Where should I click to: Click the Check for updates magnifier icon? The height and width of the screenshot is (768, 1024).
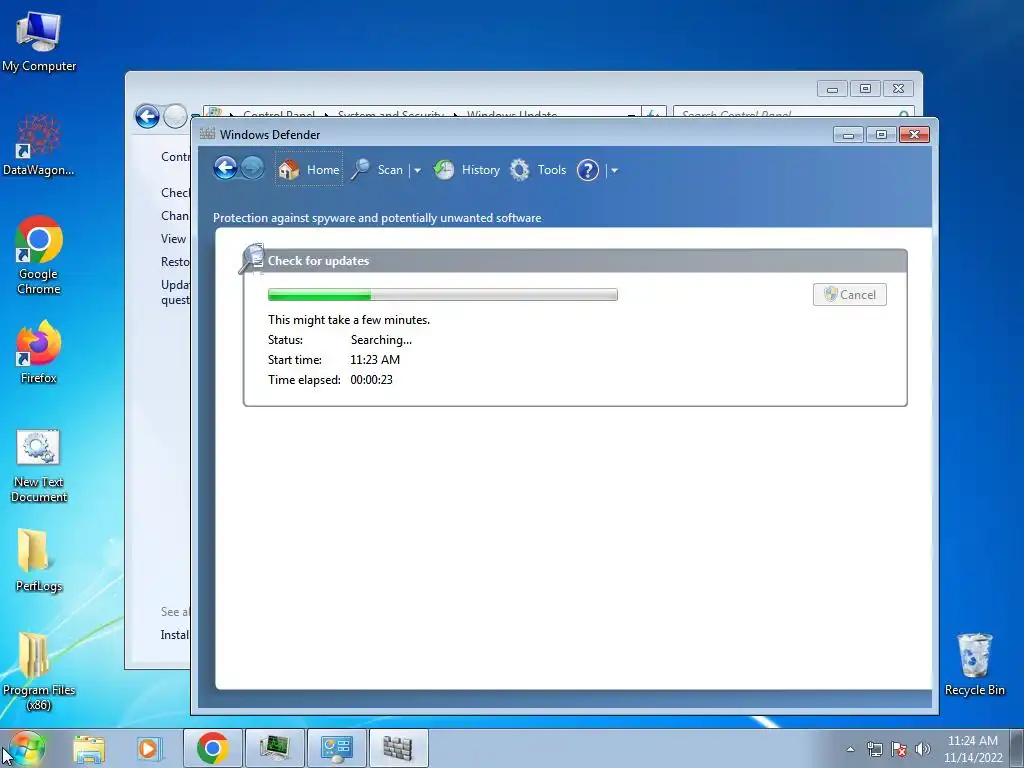[x=251, y=259]
